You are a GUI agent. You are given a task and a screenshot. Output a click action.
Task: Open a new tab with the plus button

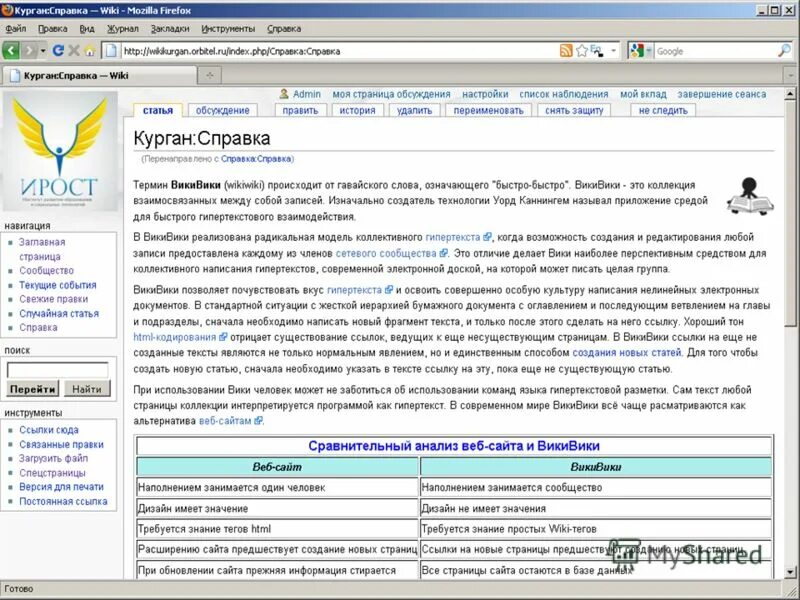tap(210, 76)
